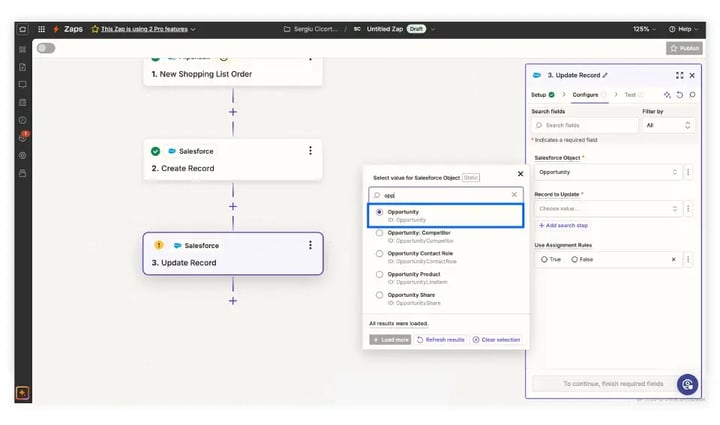The width and height of the screenshot is (720, 425).
Task: Select Opportunity Share radio option
Action: [x=379, y=295]
